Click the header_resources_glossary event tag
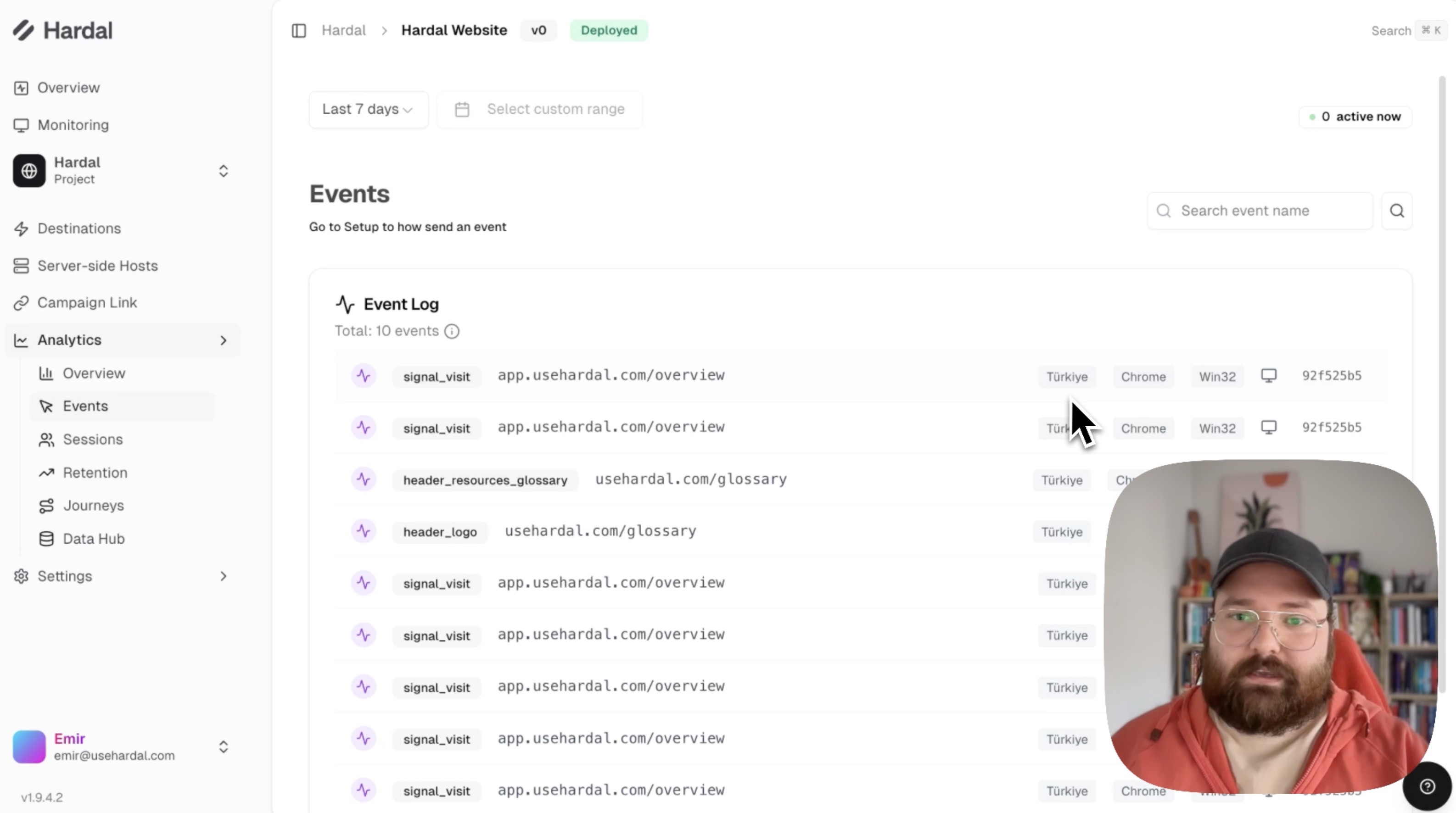Screen dimensions: 1456x813 (485, 480)
